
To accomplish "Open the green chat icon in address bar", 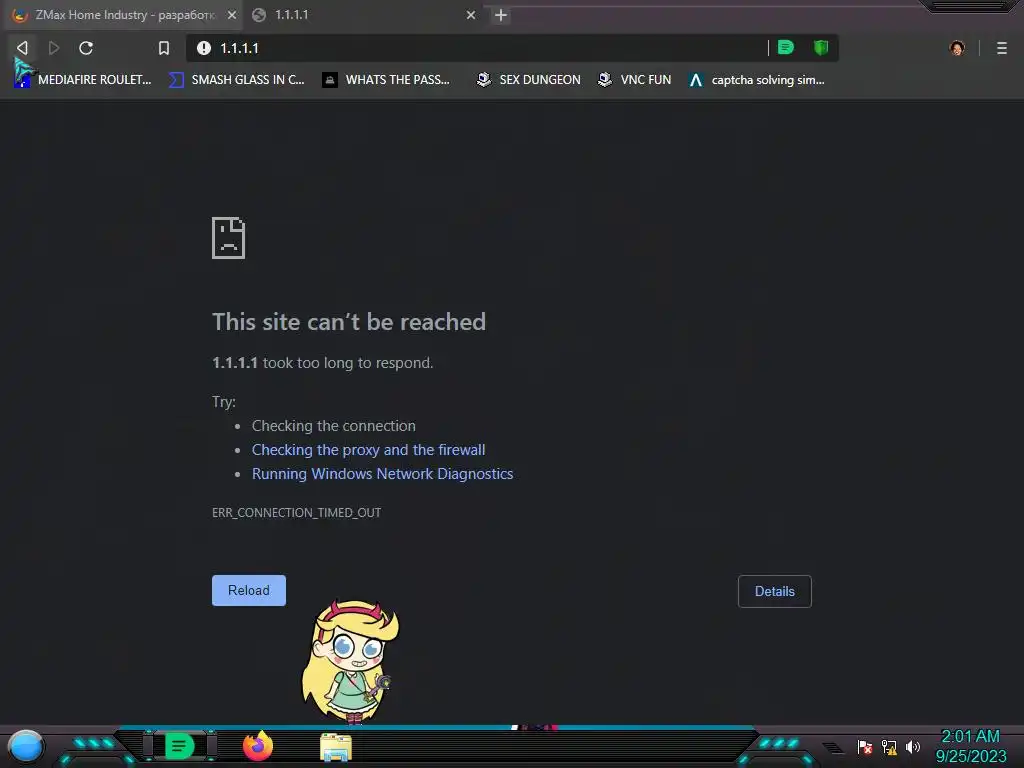I will click(x=786, y=47).
